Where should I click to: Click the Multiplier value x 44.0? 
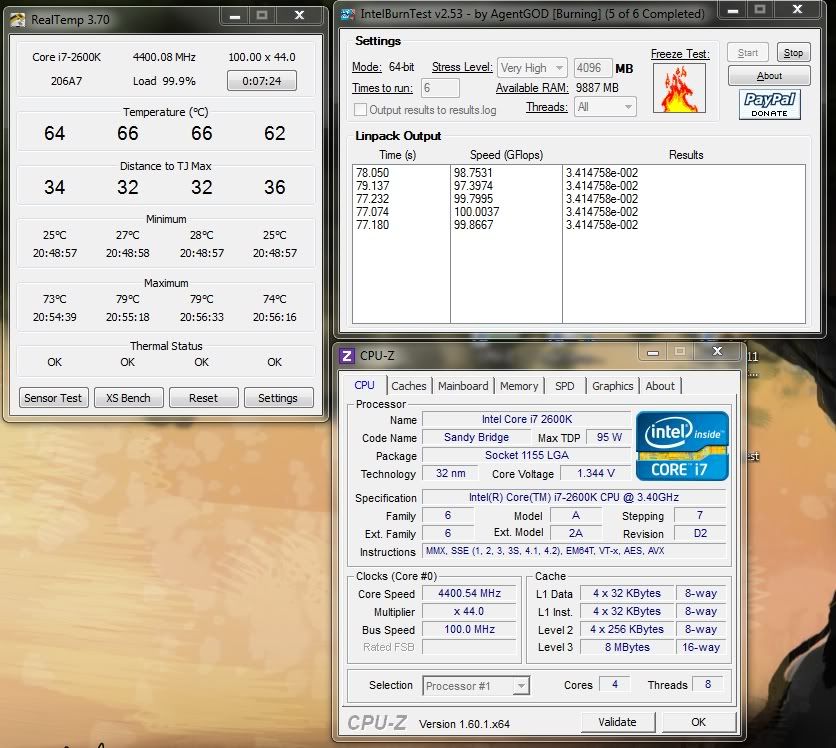click(469, 612)
